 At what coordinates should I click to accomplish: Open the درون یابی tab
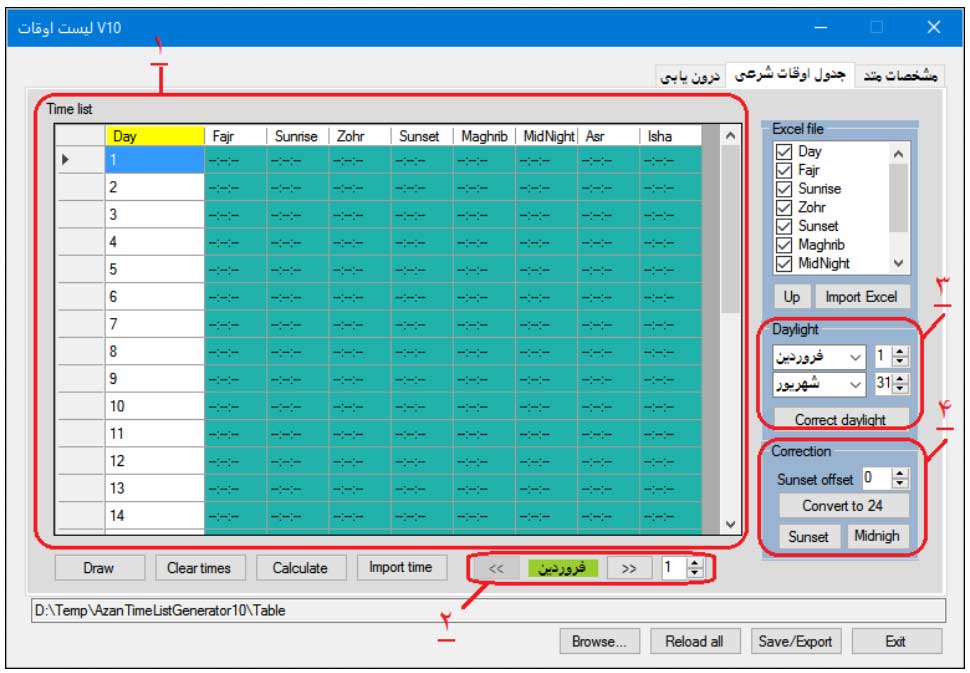pyautogui.click(x=689, y=77)
